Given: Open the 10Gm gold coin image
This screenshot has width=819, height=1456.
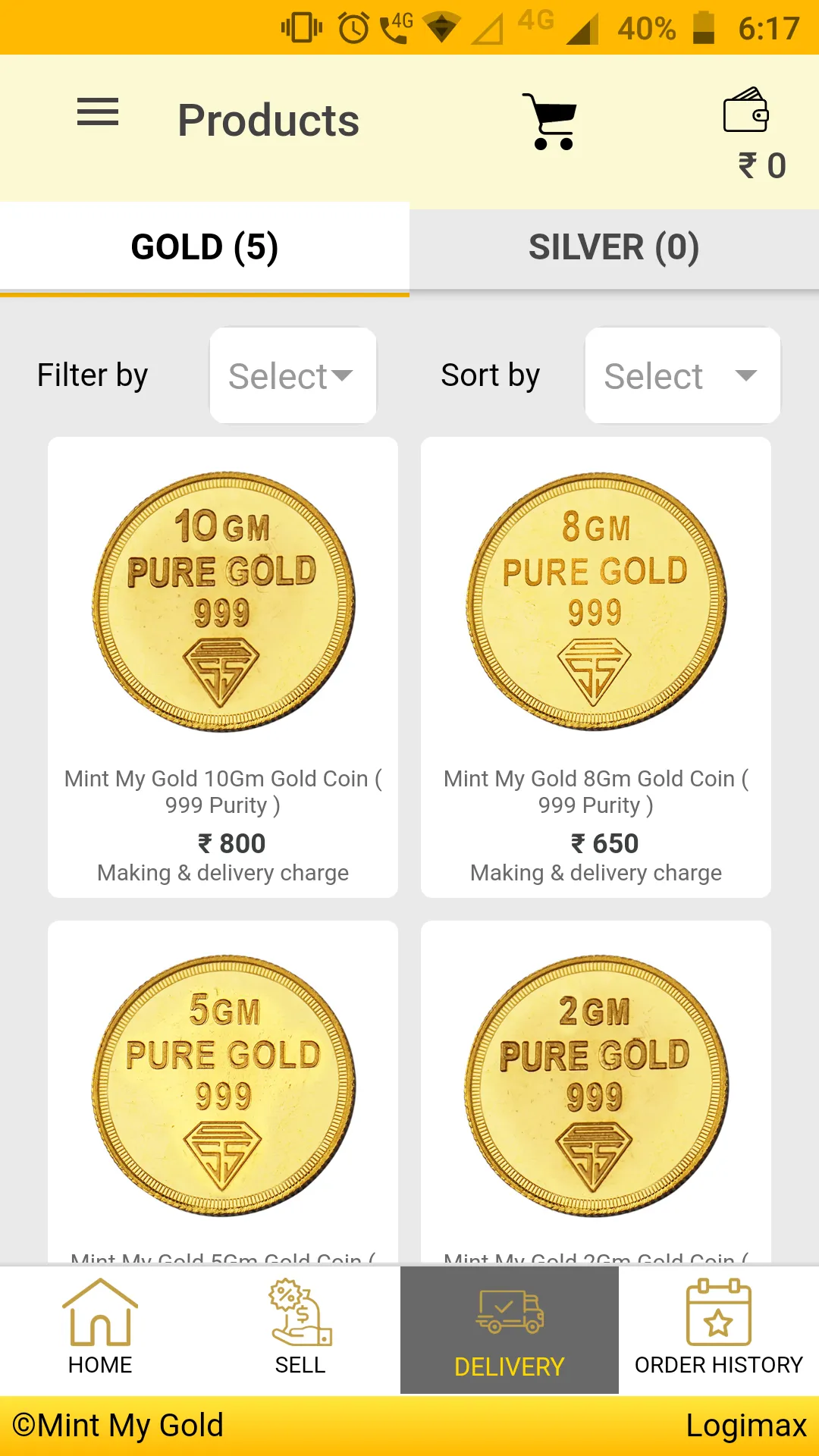Looking at the screenshot, I should tap(223, 602).
